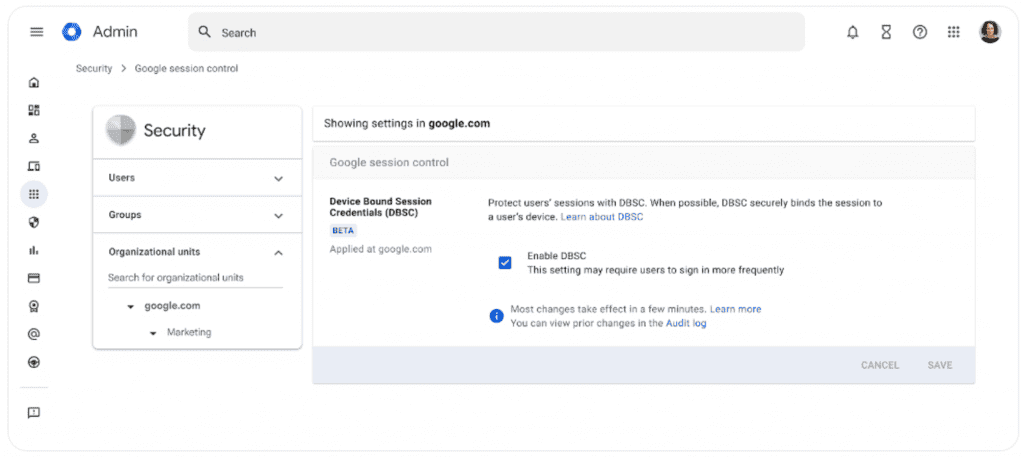This screenshot has width=1024, height=457.
Task: Open Users person icon in sidebar
Action: [34, 138]
